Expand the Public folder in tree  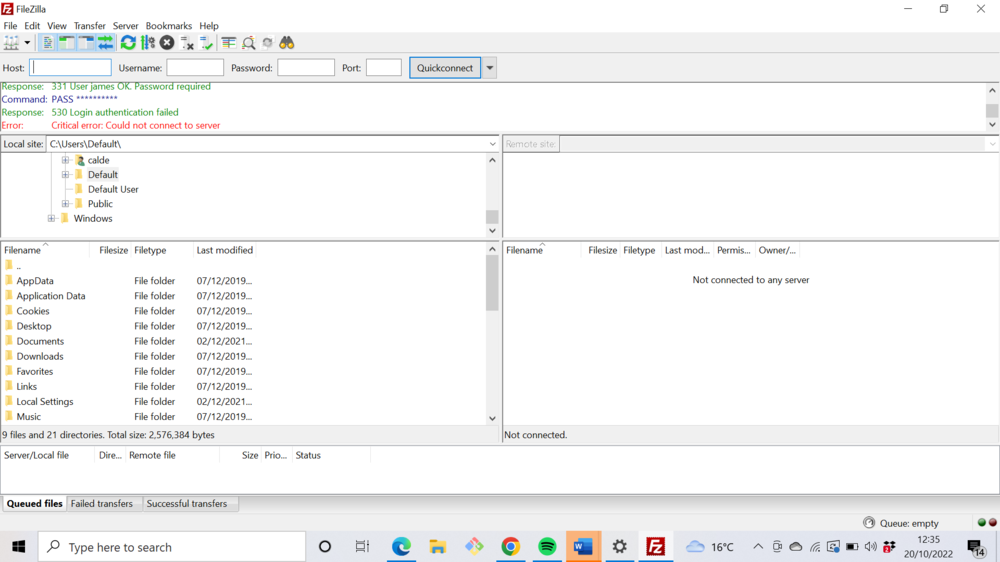(65, 204)
